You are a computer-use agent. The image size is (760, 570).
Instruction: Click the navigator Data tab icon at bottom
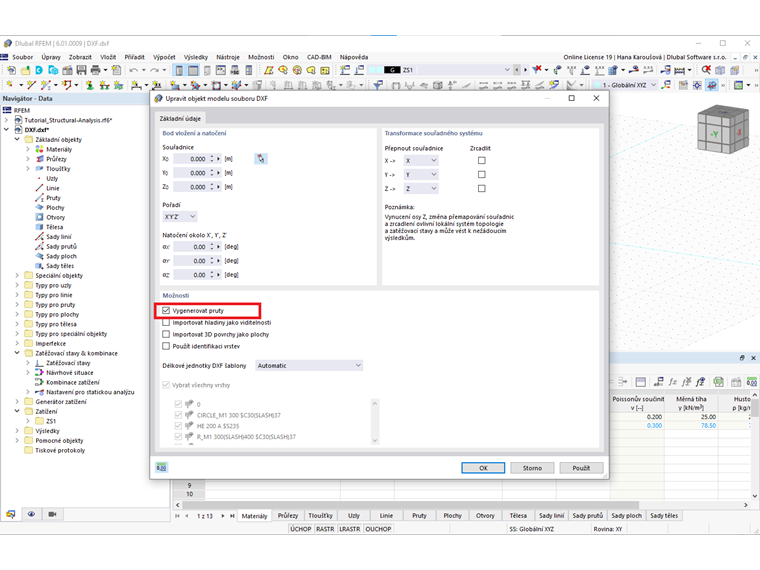point(11,514)
